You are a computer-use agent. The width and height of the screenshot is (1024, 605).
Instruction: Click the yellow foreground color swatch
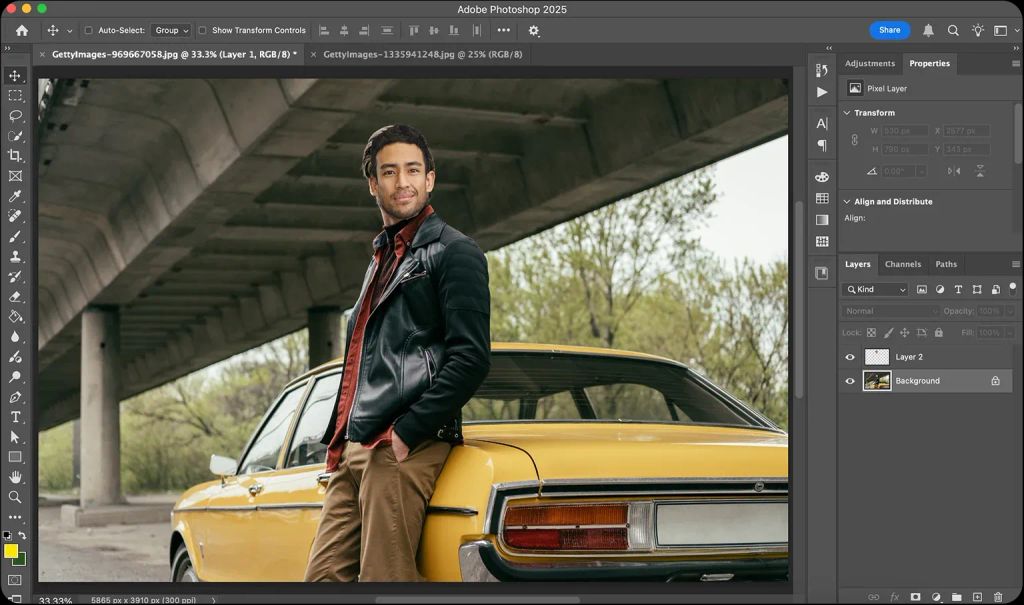[11, 551]
